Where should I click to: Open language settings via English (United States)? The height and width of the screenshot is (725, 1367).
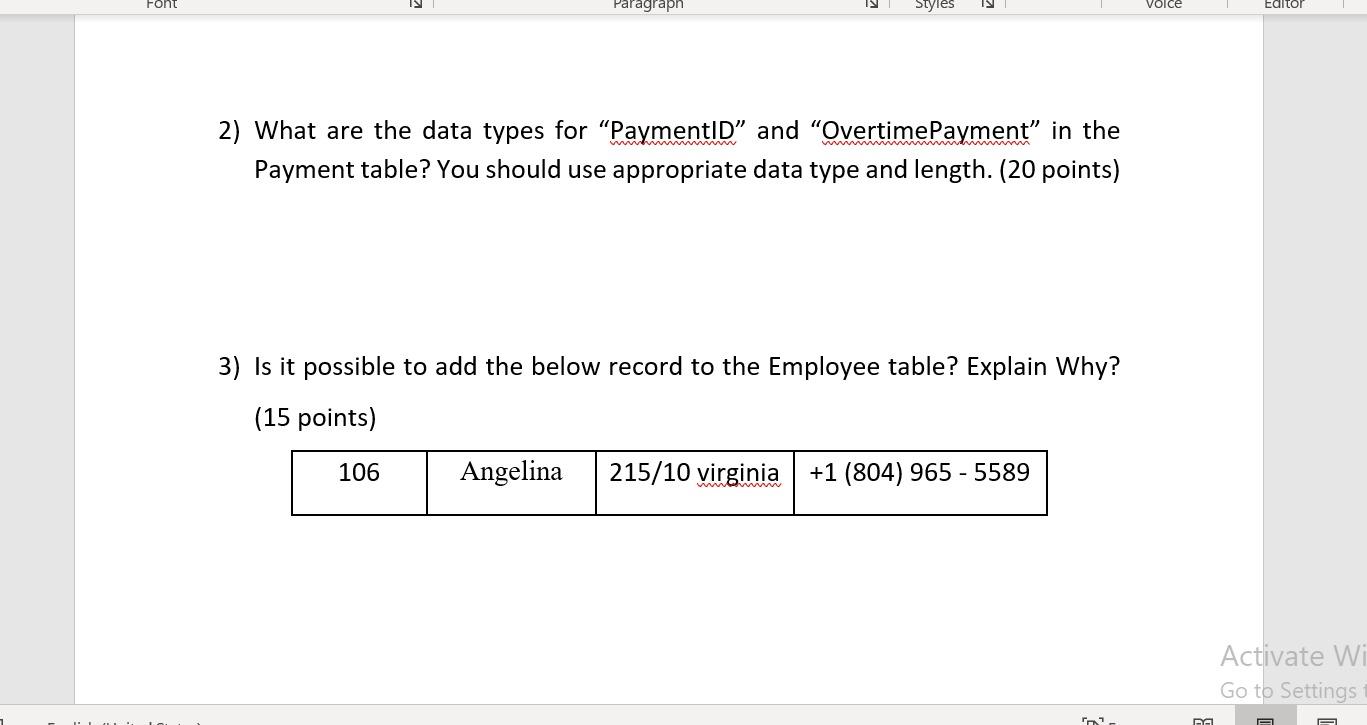125,722
